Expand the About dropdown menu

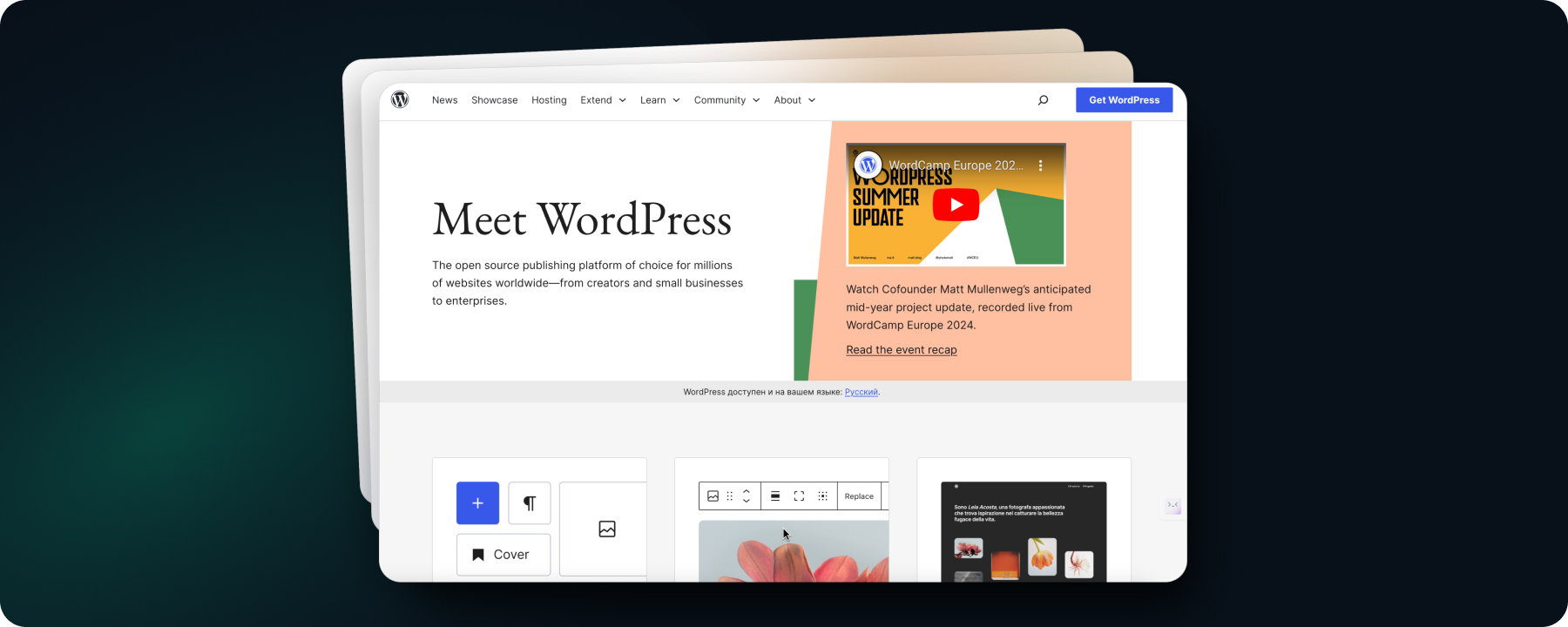[794, 100]
